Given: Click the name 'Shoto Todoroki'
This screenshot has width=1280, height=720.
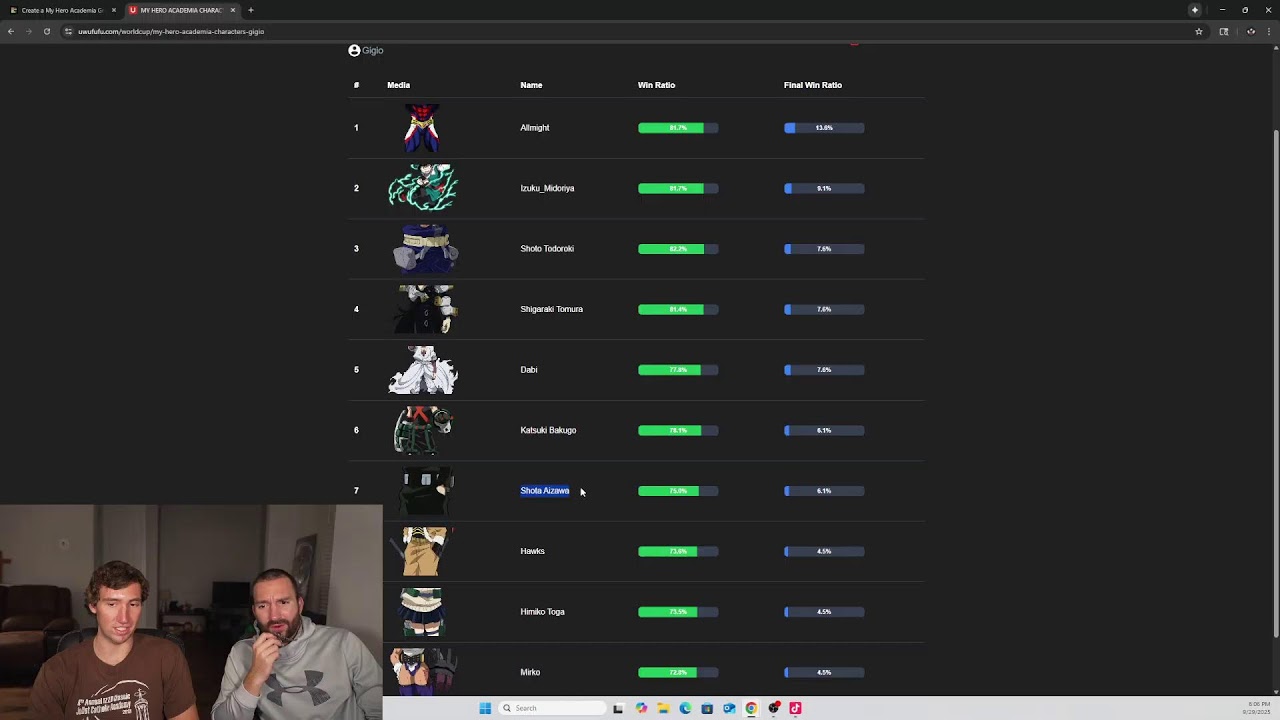Looking at the screenshot, I should (x=547, y=249).
